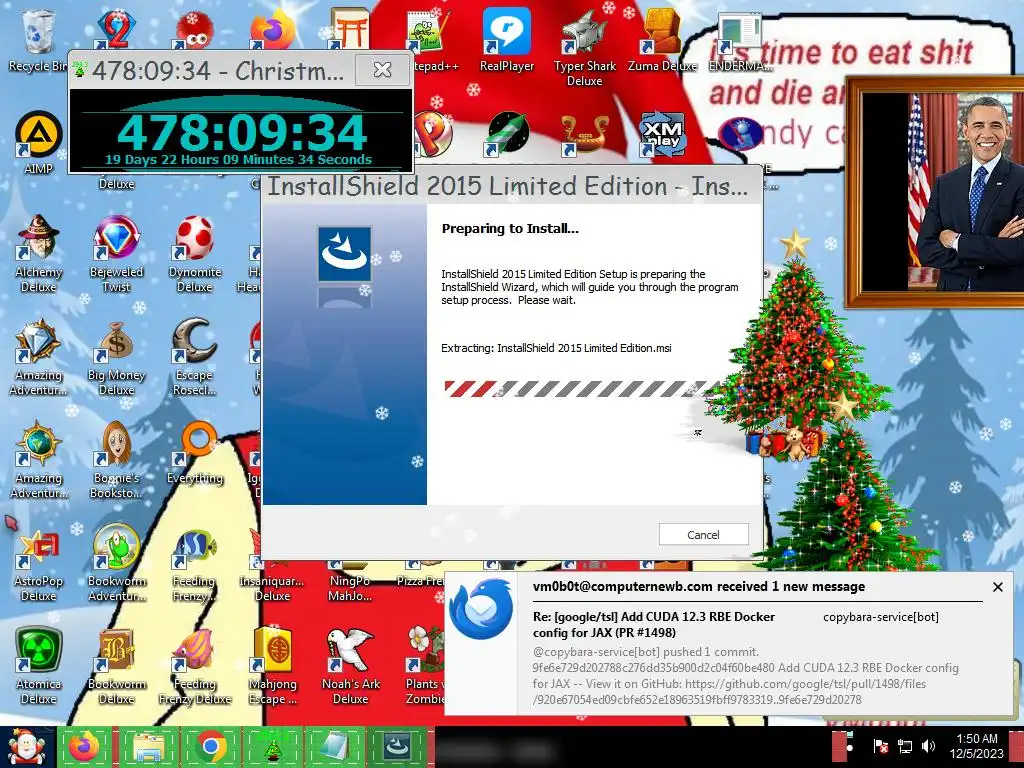Screen dimensions: 1024x768
Task: Open the Recycle Bin desktop icon
Action: coord(37,39)
